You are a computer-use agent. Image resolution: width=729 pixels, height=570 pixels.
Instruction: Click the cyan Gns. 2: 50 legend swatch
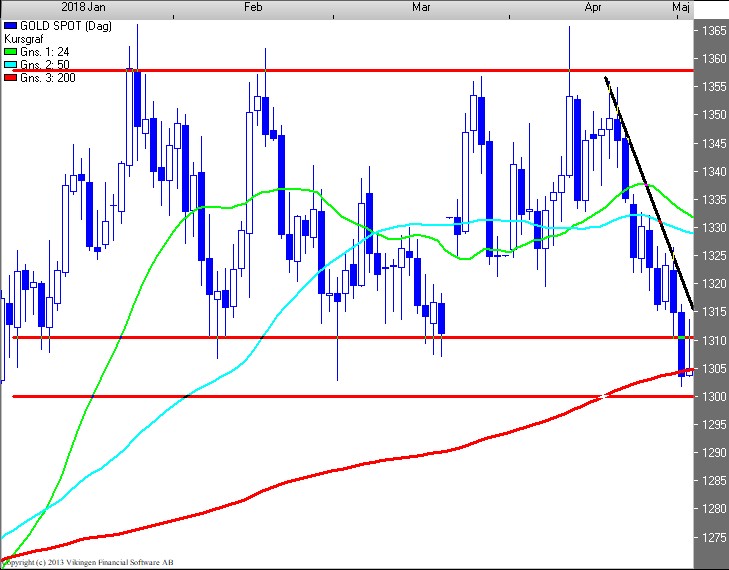[10, 64]
